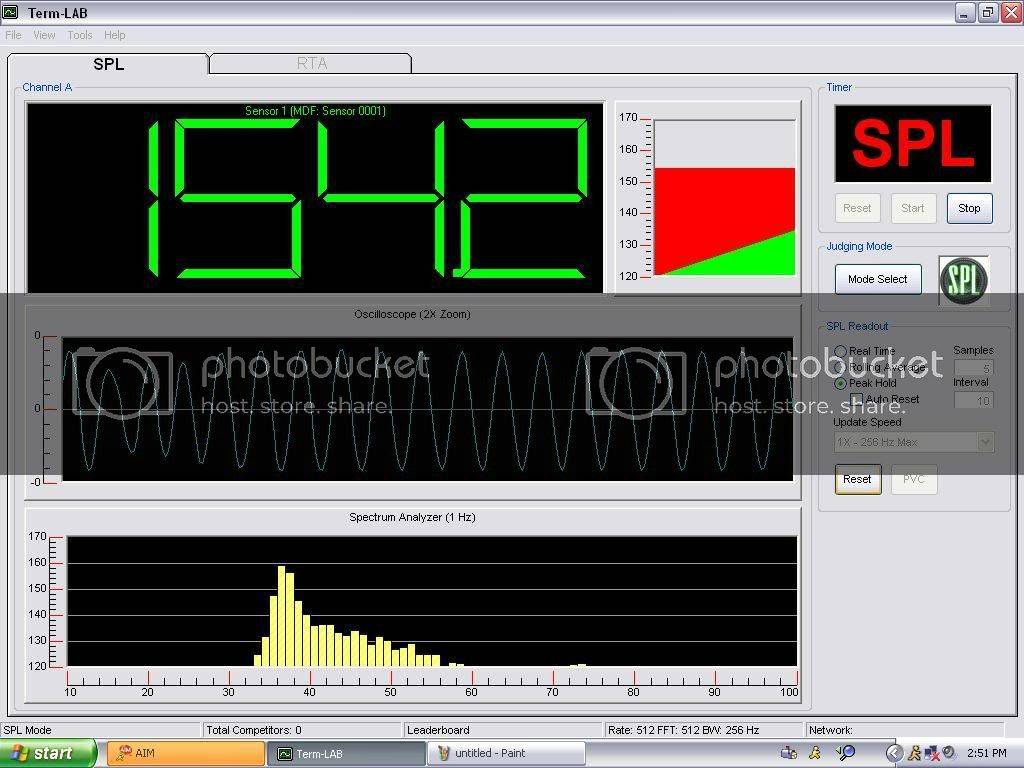
Task: Click the Samples input field
Action: click(974, 368)
